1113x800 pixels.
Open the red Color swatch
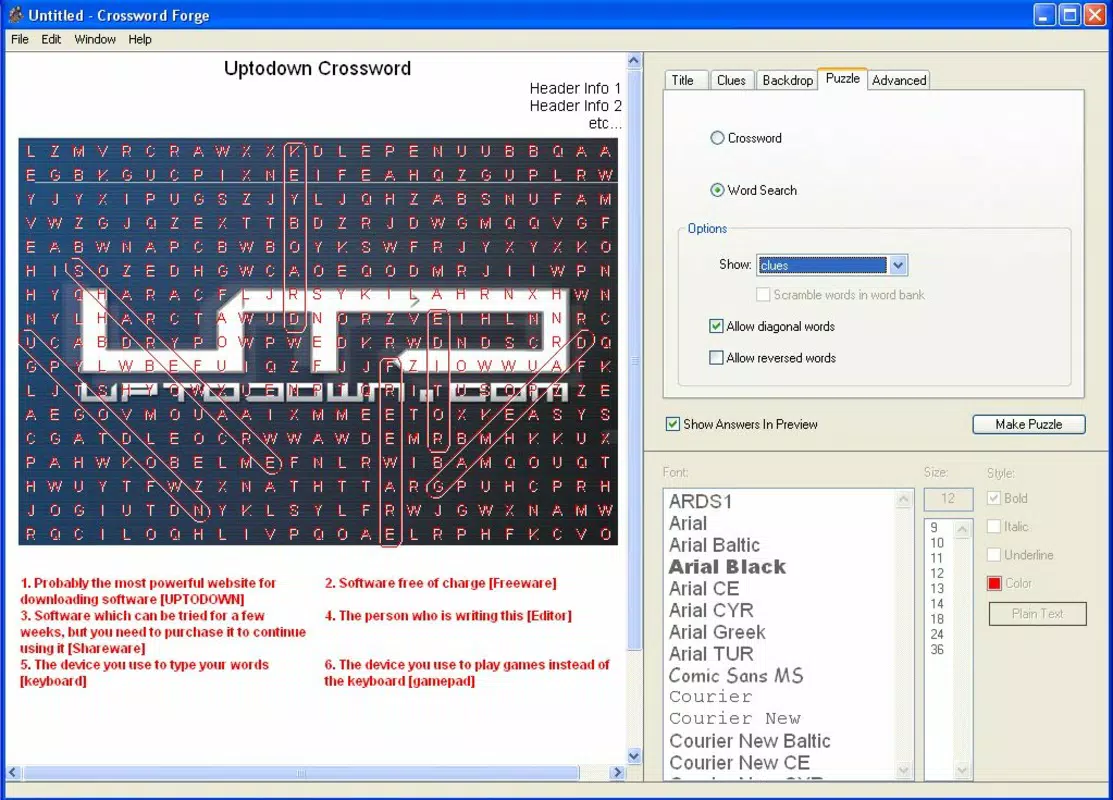tap(994, 583)
